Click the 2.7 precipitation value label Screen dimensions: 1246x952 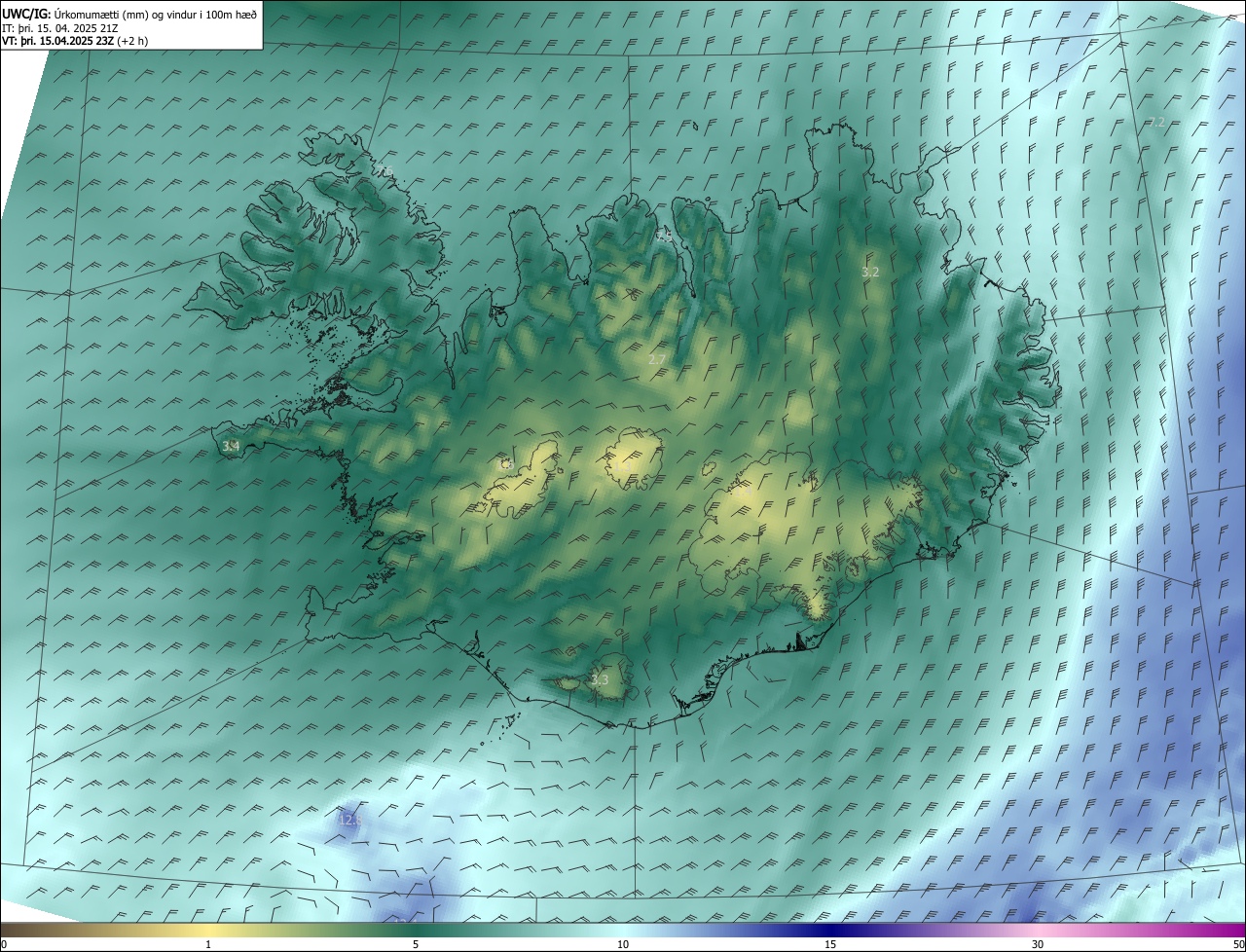[657, 360]
